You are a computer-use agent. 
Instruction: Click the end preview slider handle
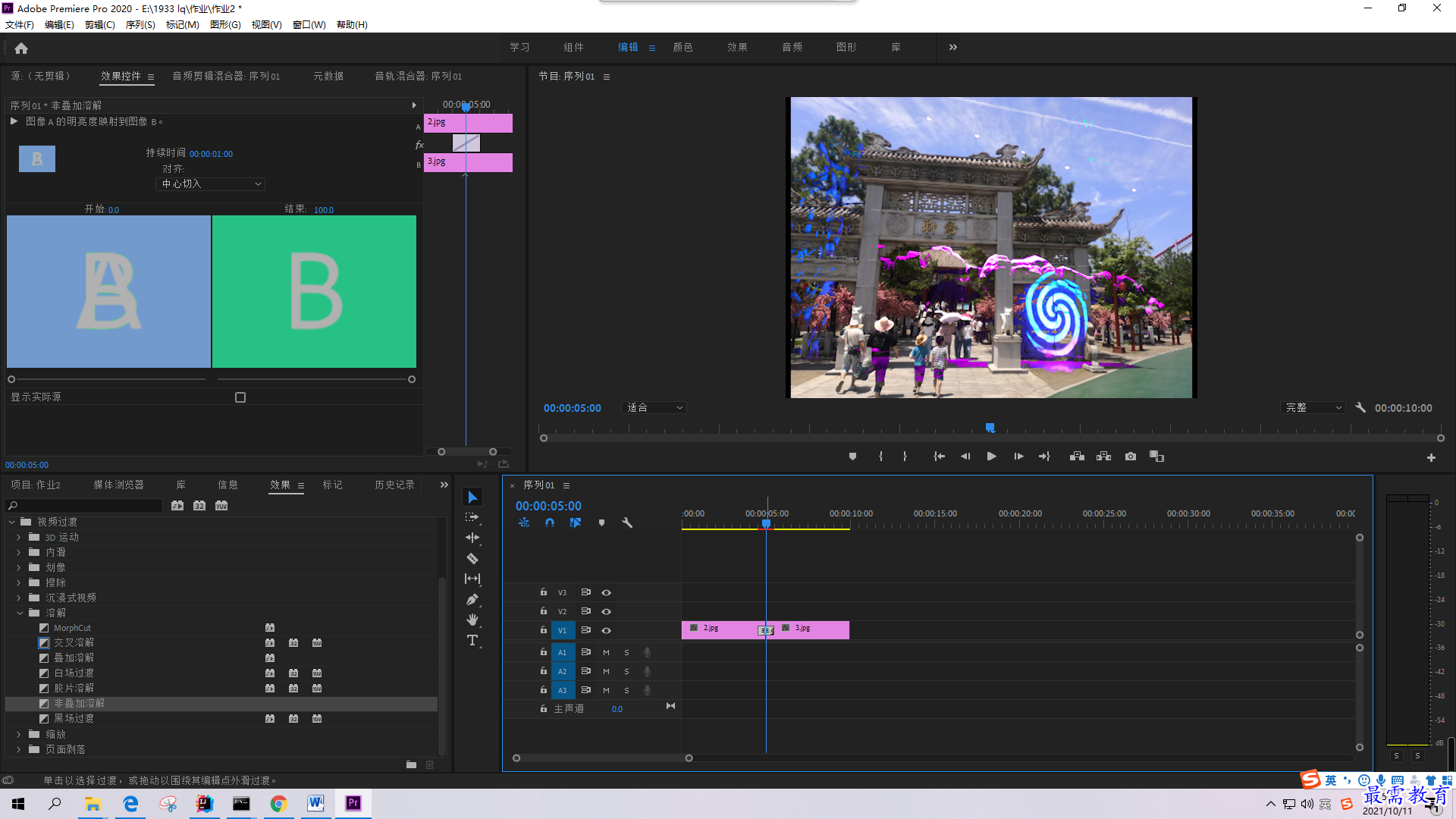[412, 379]
